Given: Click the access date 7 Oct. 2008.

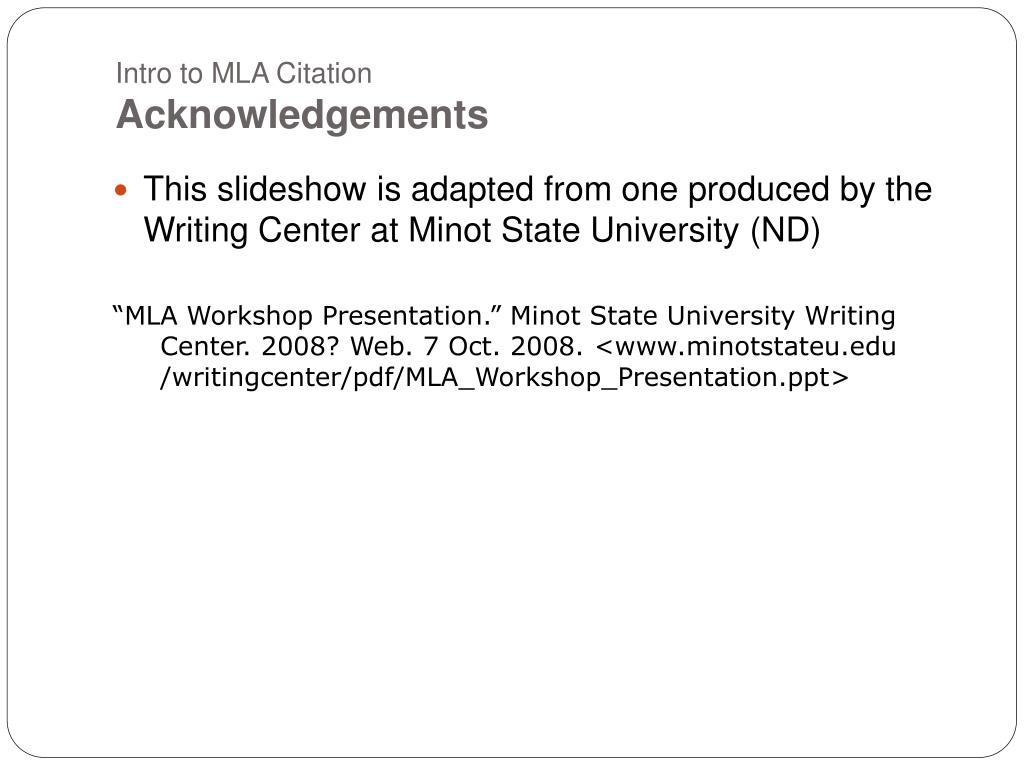Looking at the screenshot, I should click(502, 346).
